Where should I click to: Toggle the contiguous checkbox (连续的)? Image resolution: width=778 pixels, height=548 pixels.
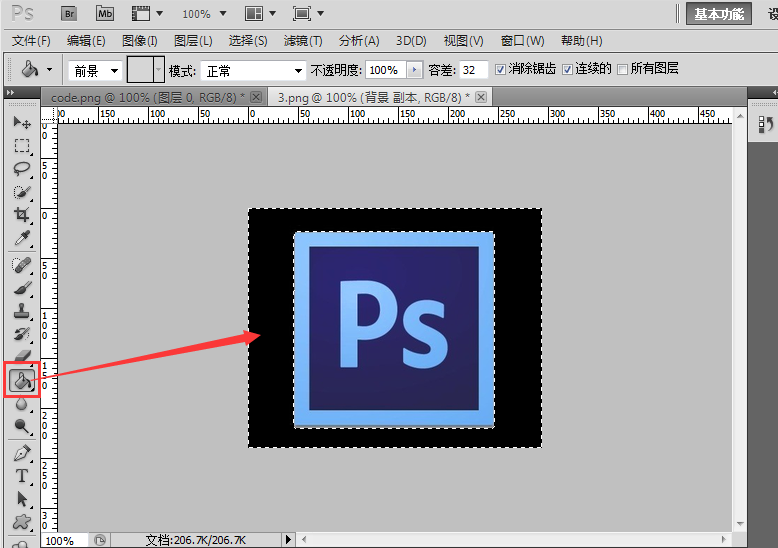(x=567, y=69)
